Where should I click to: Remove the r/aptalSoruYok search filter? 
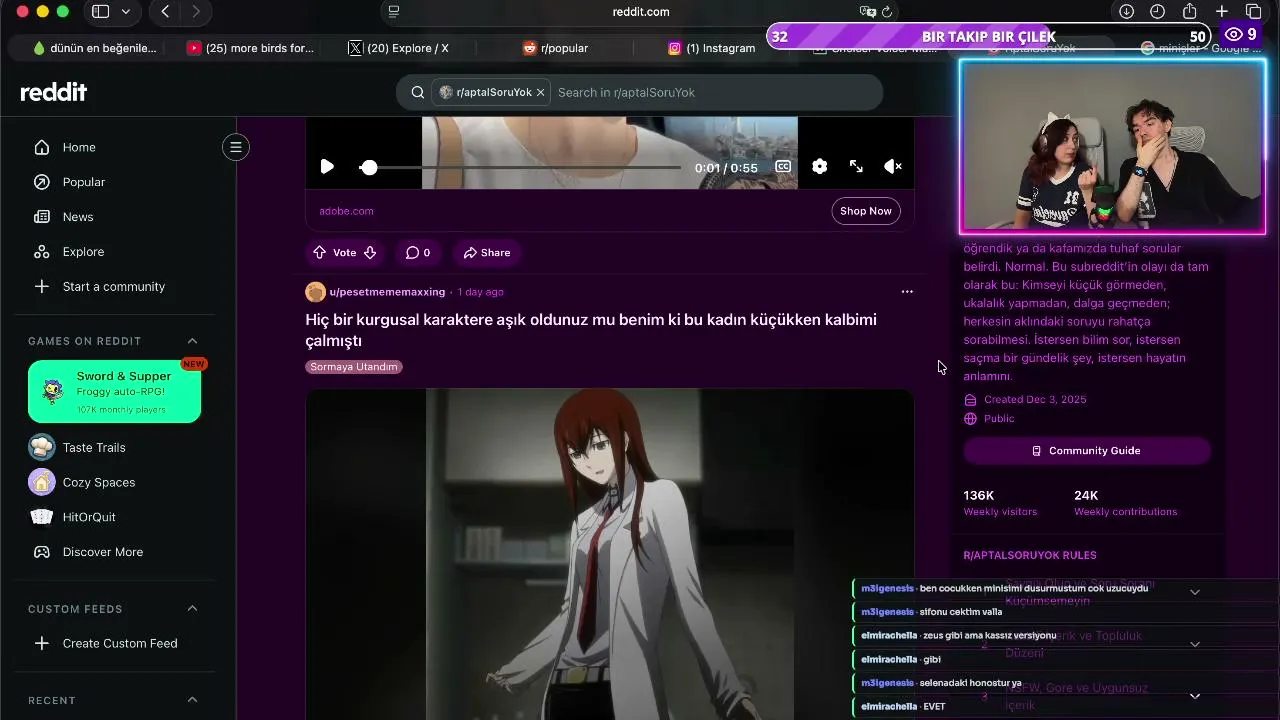click(x=541, y=92)
